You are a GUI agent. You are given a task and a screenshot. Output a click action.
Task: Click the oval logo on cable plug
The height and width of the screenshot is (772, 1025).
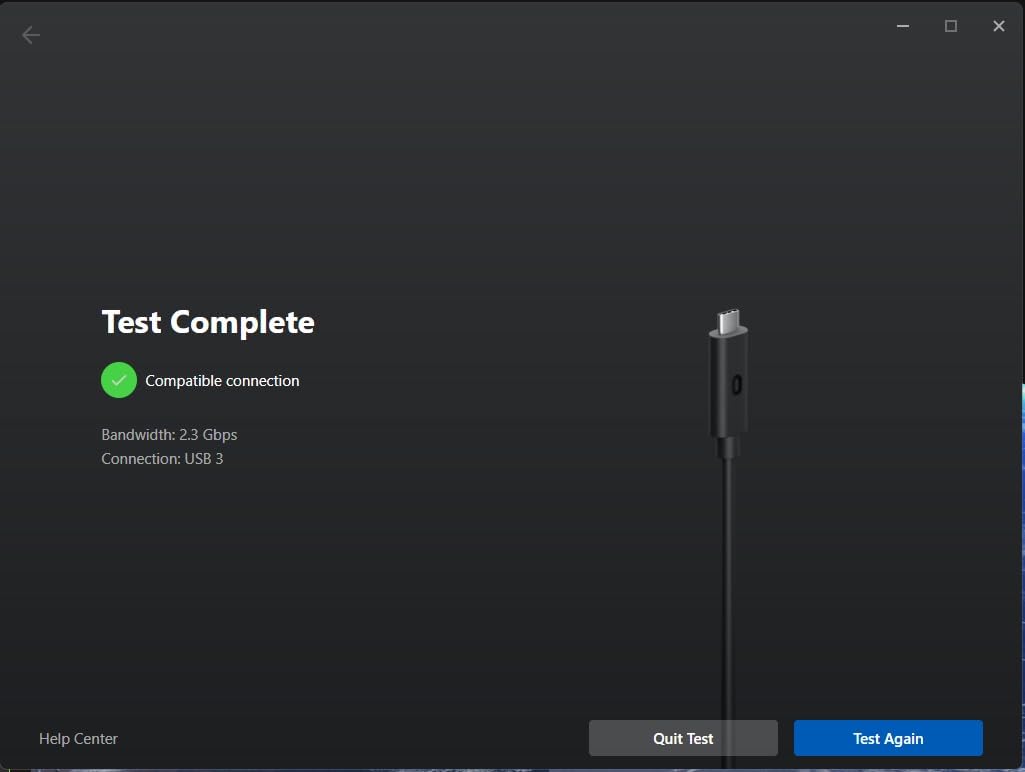737,384
